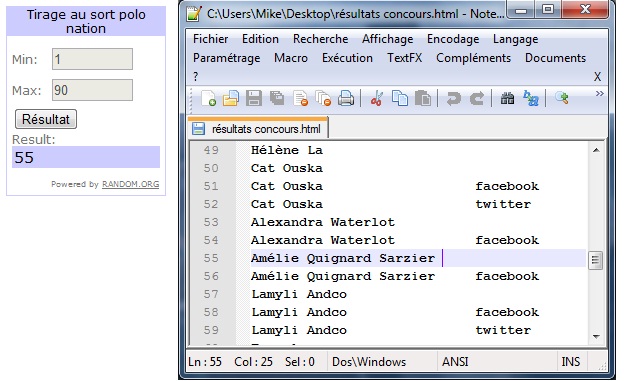Click the editor scrollbar down arrow

pos(596,336)
